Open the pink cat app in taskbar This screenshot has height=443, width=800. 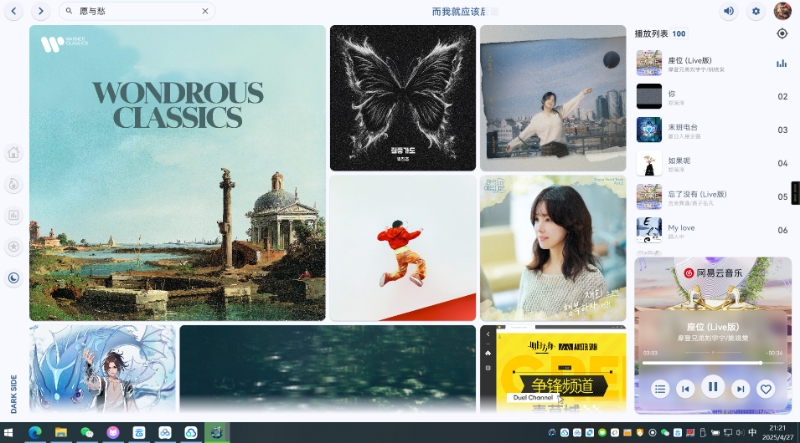pyautogui.click(x=113, y=433)
